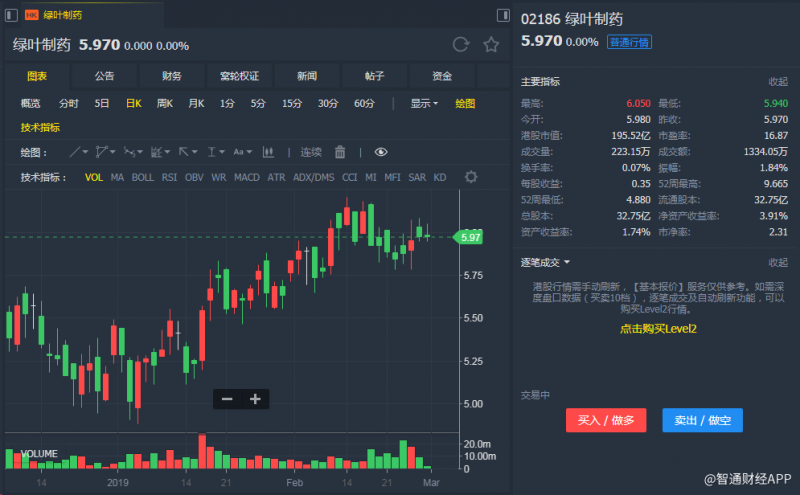
Task: Open the 帖子 tab
Action: pyautogui.click(x=374, y=76)
